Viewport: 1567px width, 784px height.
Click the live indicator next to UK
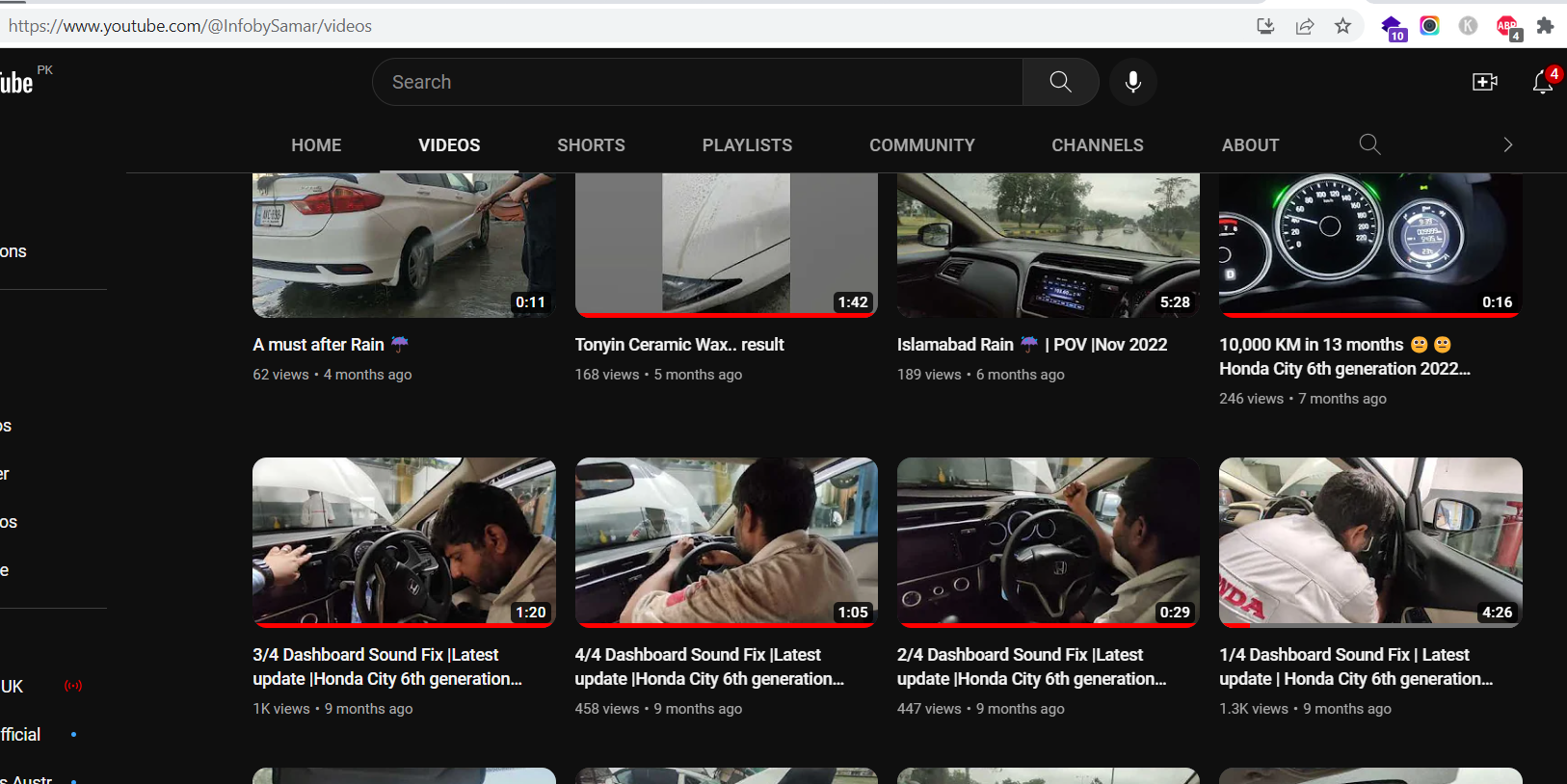[x=73, y=686]
